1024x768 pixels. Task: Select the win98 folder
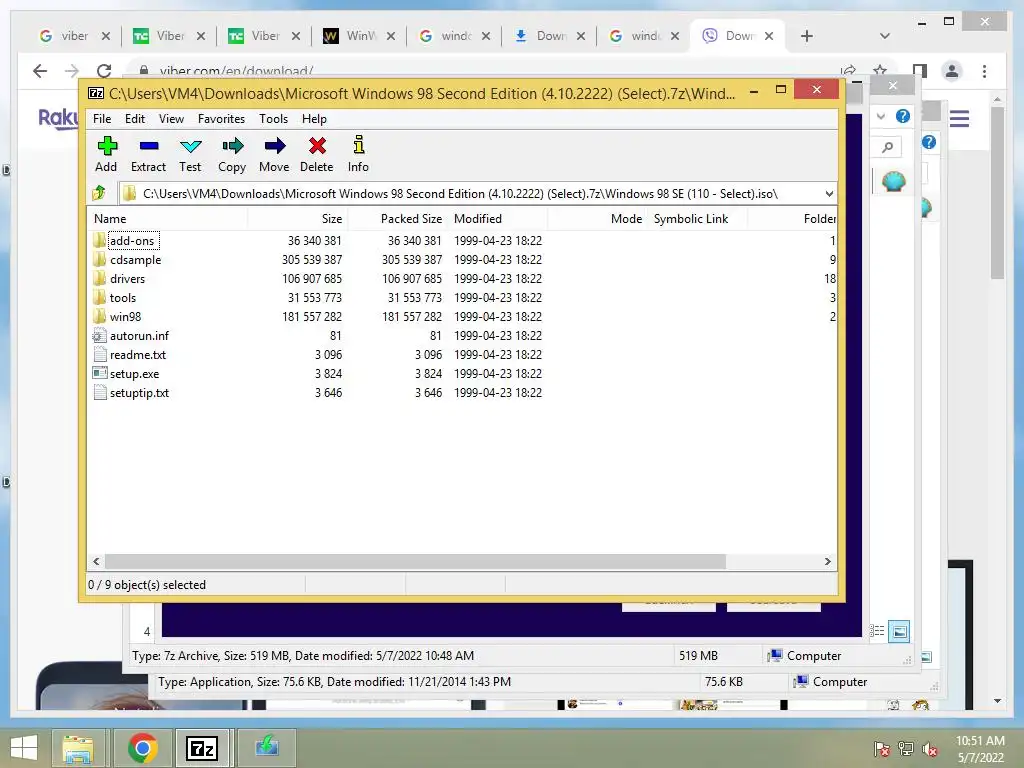pyautogui.click(x=125, y=317)
